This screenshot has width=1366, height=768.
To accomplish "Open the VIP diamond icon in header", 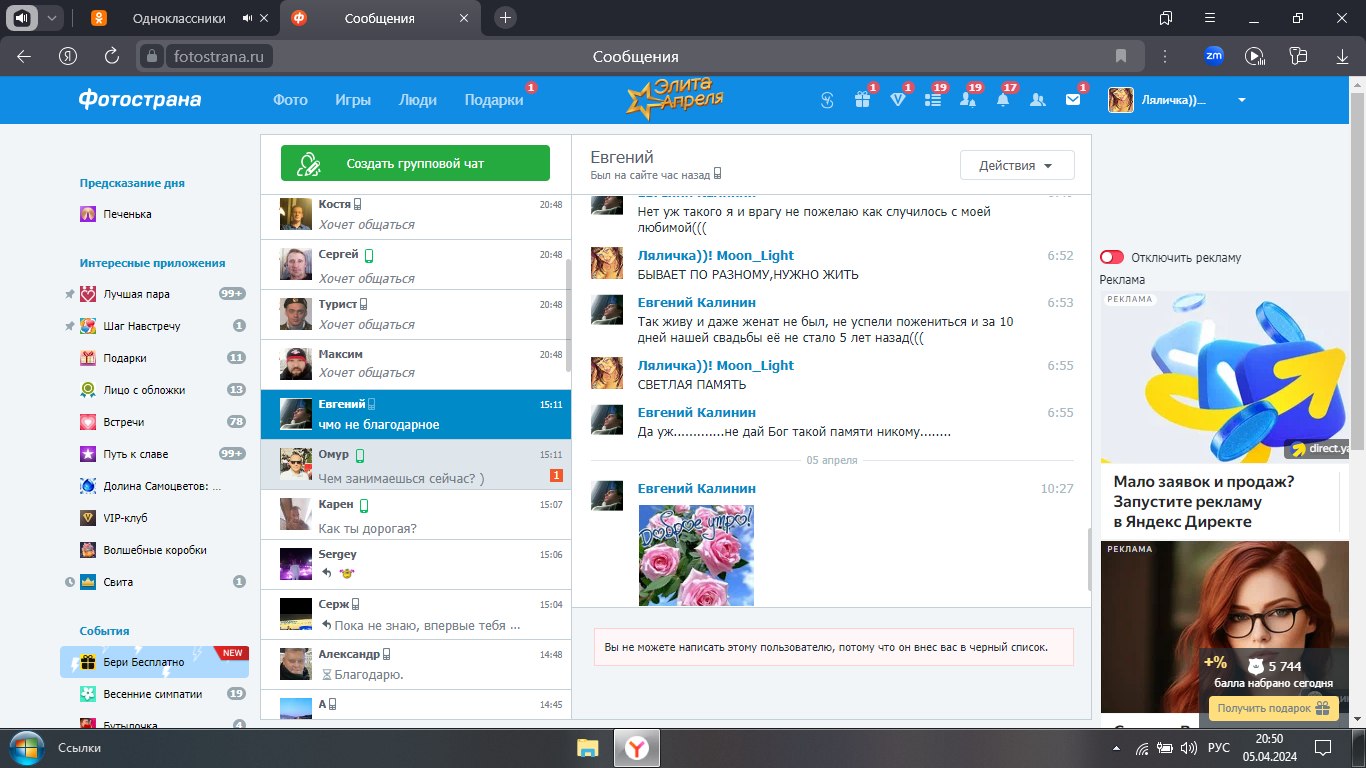I will (x=897, y=99).
